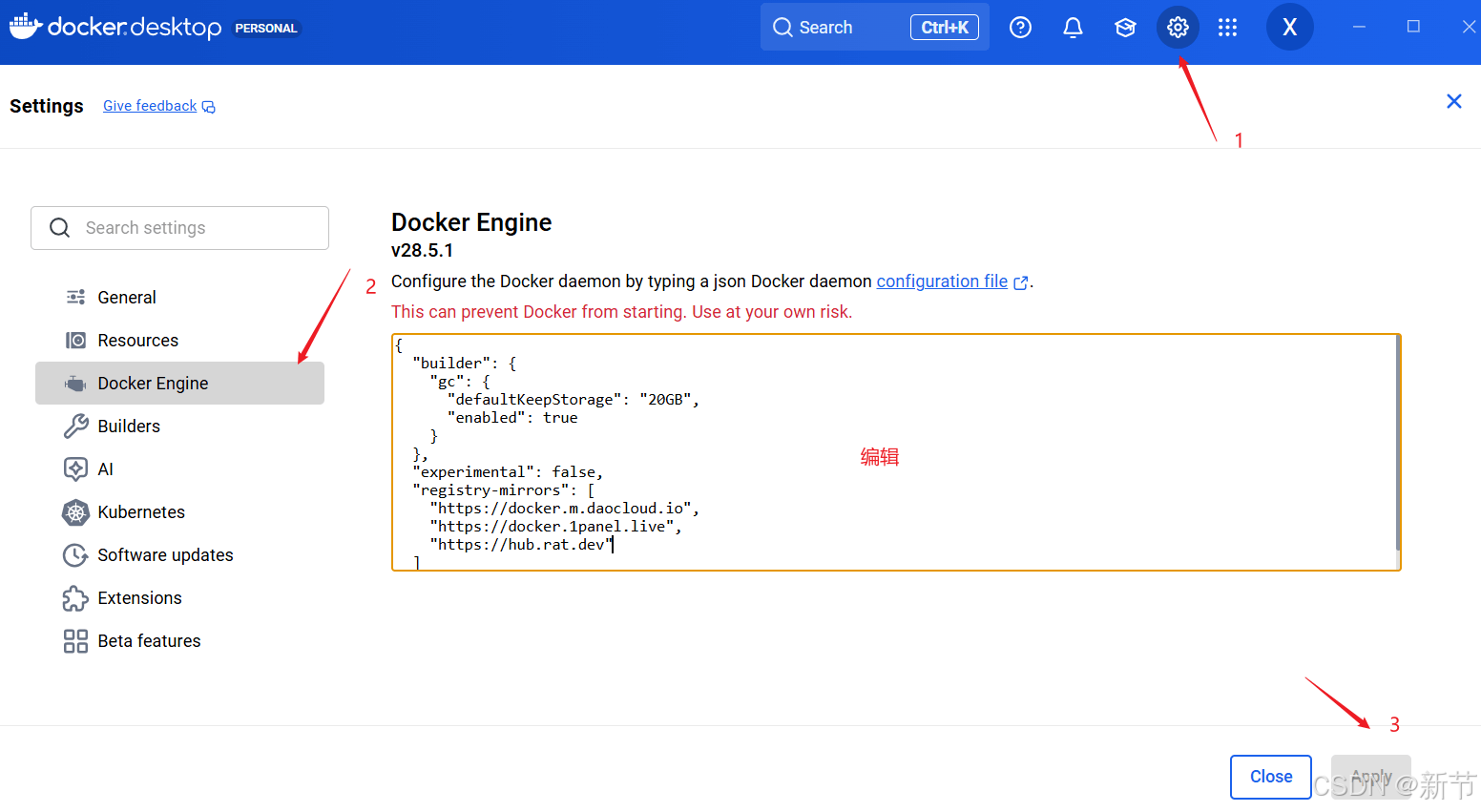Select the Docker Engine settings section
This screenshot has height=812, width=1481.
click(179, 384)
